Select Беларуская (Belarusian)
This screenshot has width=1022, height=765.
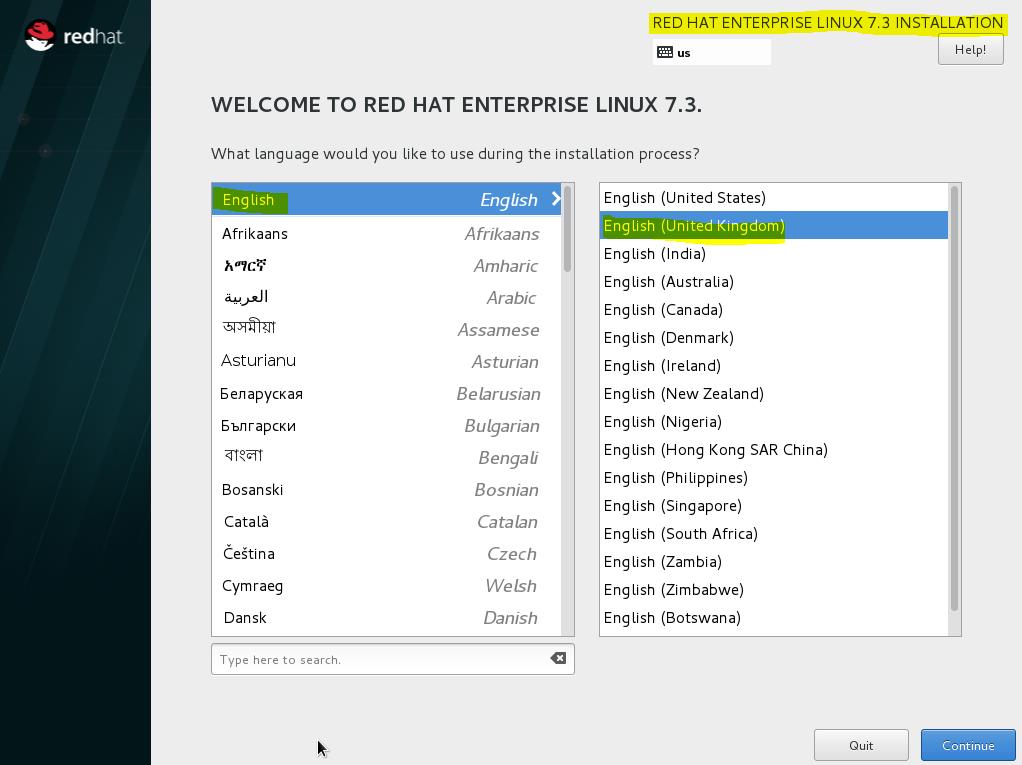tap(387, 393)
